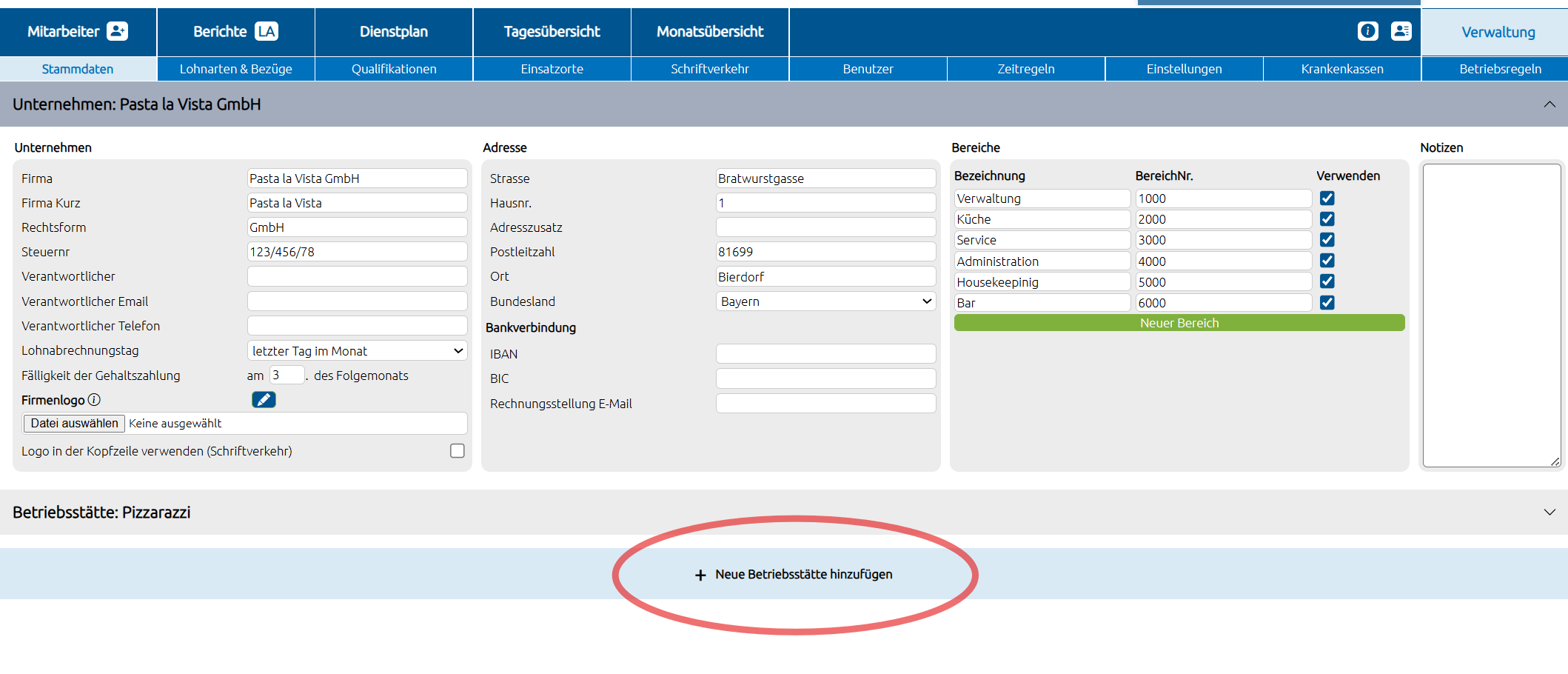Enable Logo in der Kopfzeile verwenden
This screenshot has height=674, width=1568.
point(458,451)
